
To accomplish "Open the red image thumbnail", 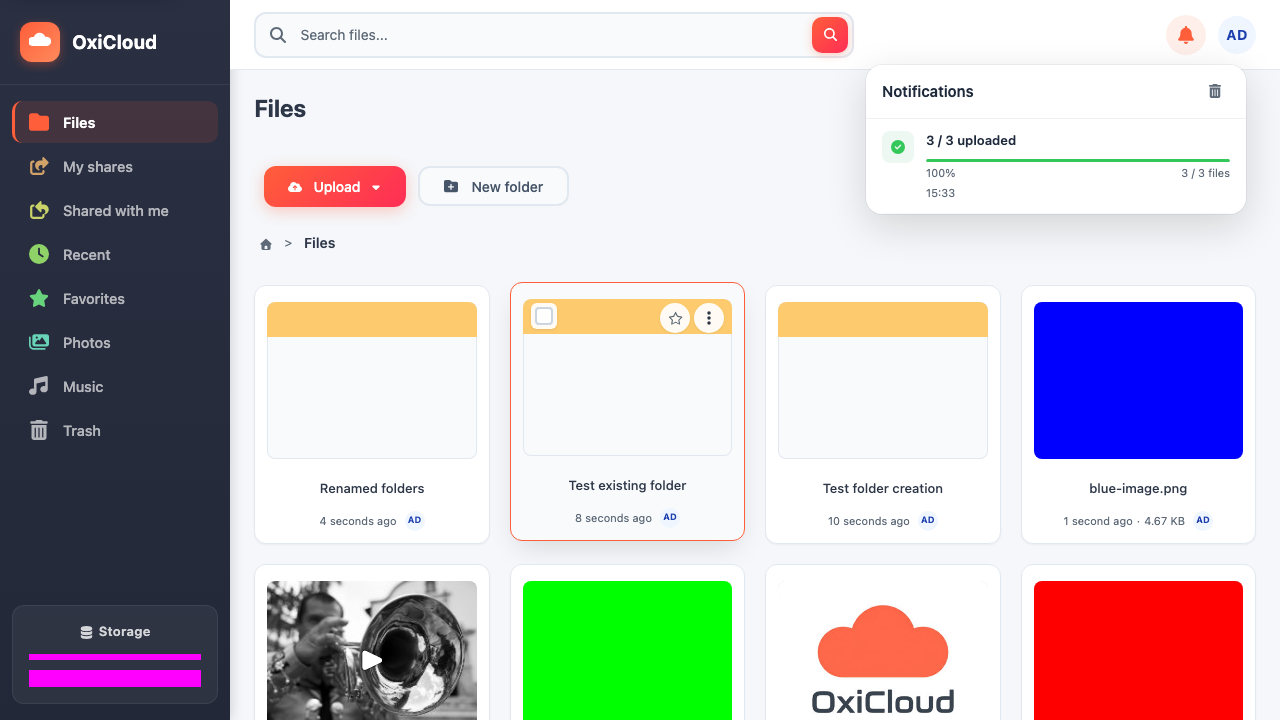I will click(x=1138, y=650).
